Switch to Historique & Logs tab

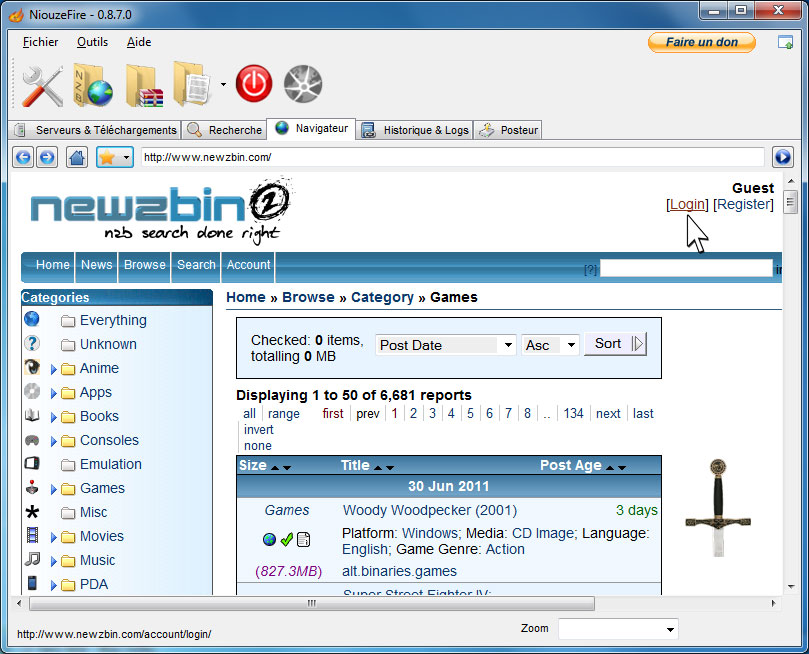[415, 130]
